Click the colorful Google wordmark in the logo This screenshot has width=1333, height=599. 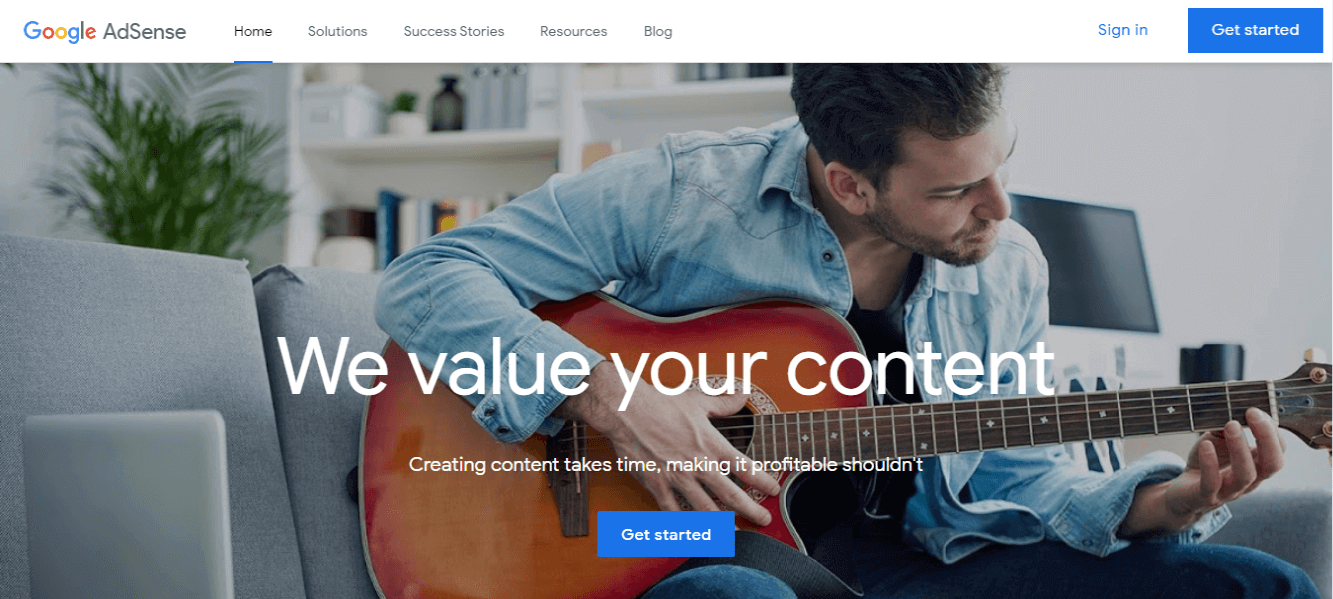[60, 31]
